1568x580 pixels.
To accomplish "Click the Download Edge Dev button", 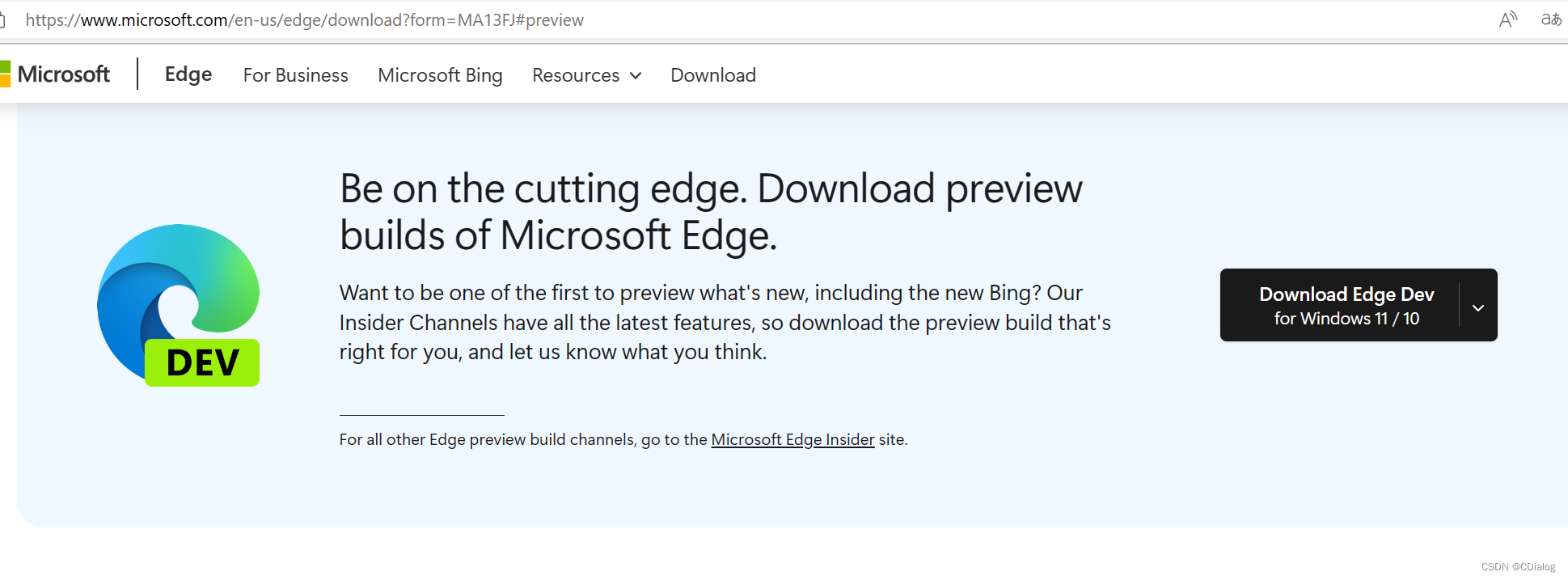I will (x=1346, y=305).
